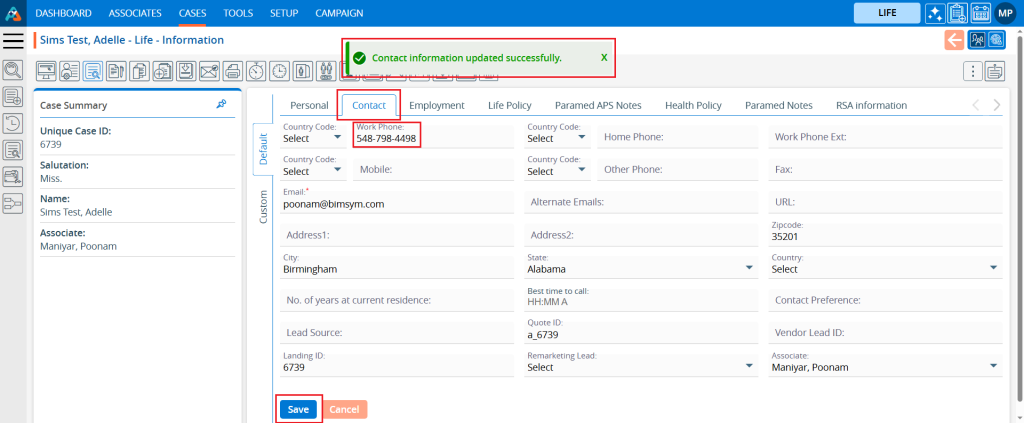Open the MP user profile avatar
Screen dimensions: 1024x423
pos(1006,13)
